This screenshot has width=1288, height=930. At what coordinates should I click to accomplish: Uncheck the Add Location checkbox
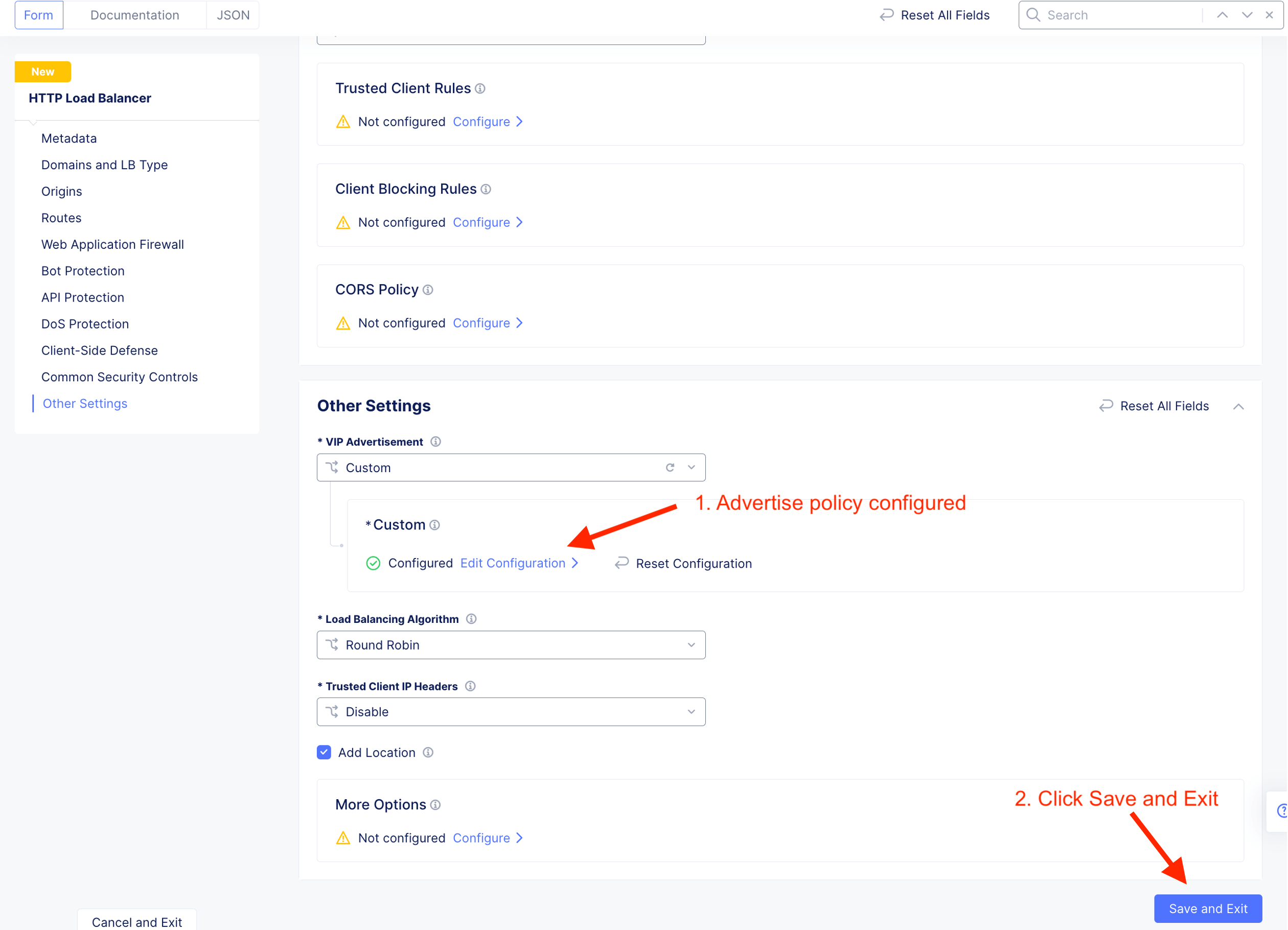[324, 752]
